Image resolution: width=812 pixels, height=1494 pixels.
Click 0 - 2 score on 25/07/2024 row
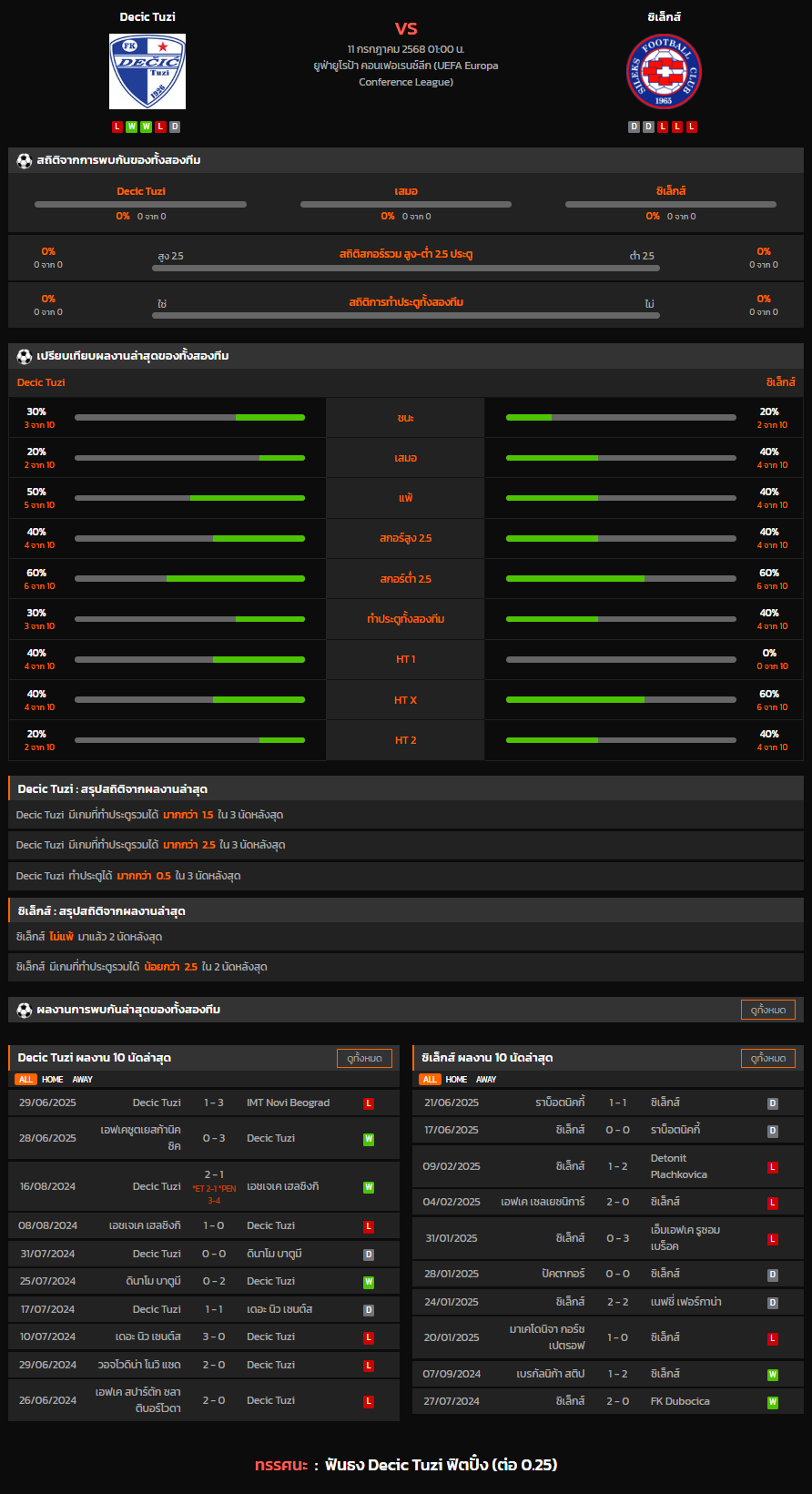pos(214,1282)
